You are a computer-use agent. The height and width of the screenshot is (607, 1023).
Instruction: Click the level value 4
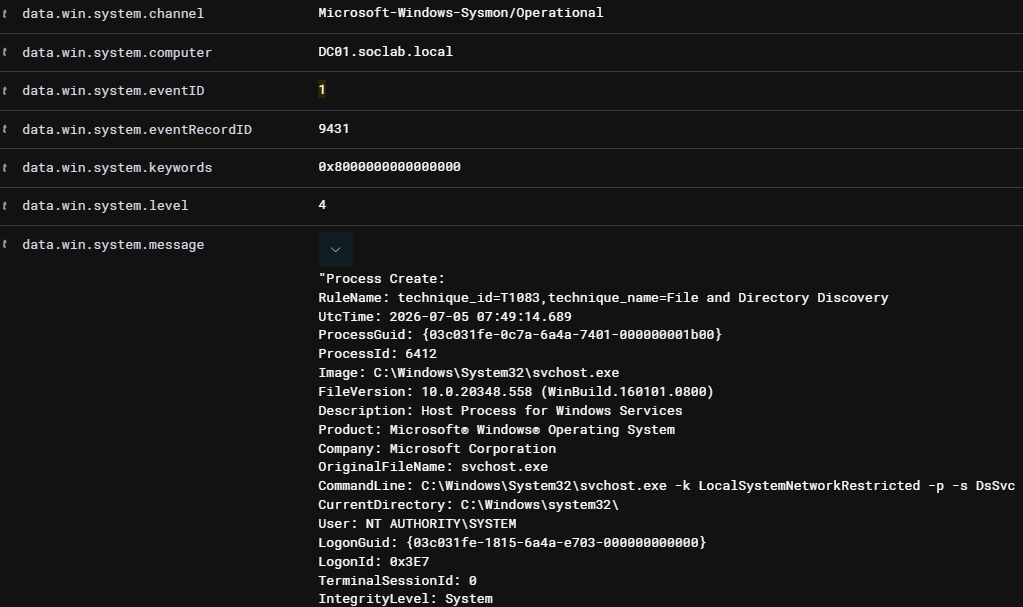point(322,205)
